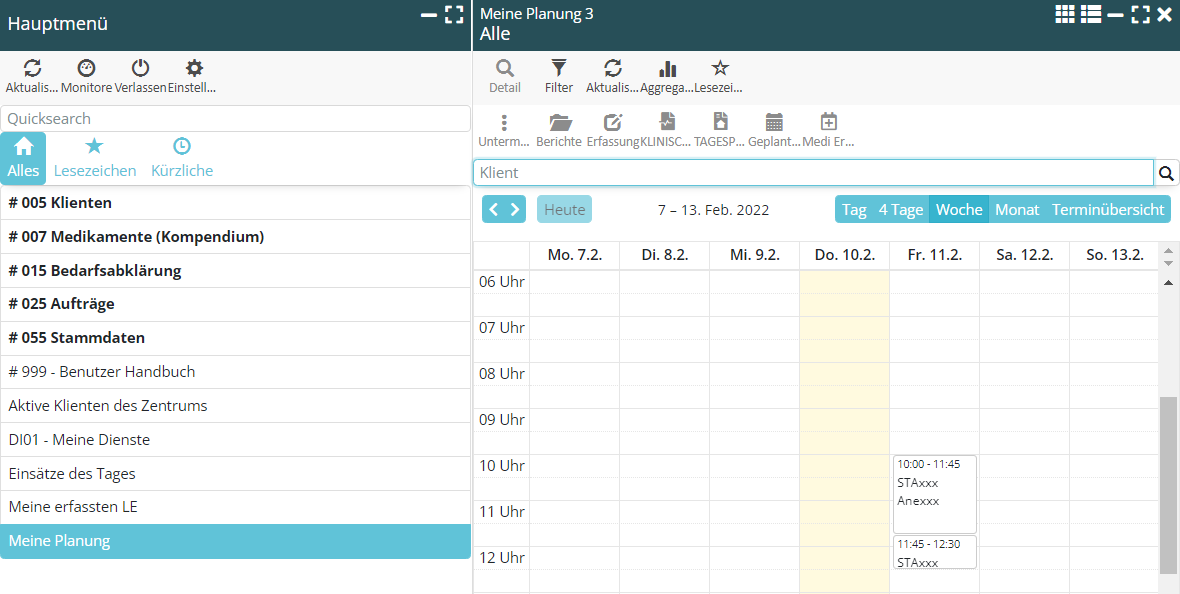Screen dimensions: 1180x594
Task: Open the Aggregation bar chart icon
Action: tap(667, 69)
